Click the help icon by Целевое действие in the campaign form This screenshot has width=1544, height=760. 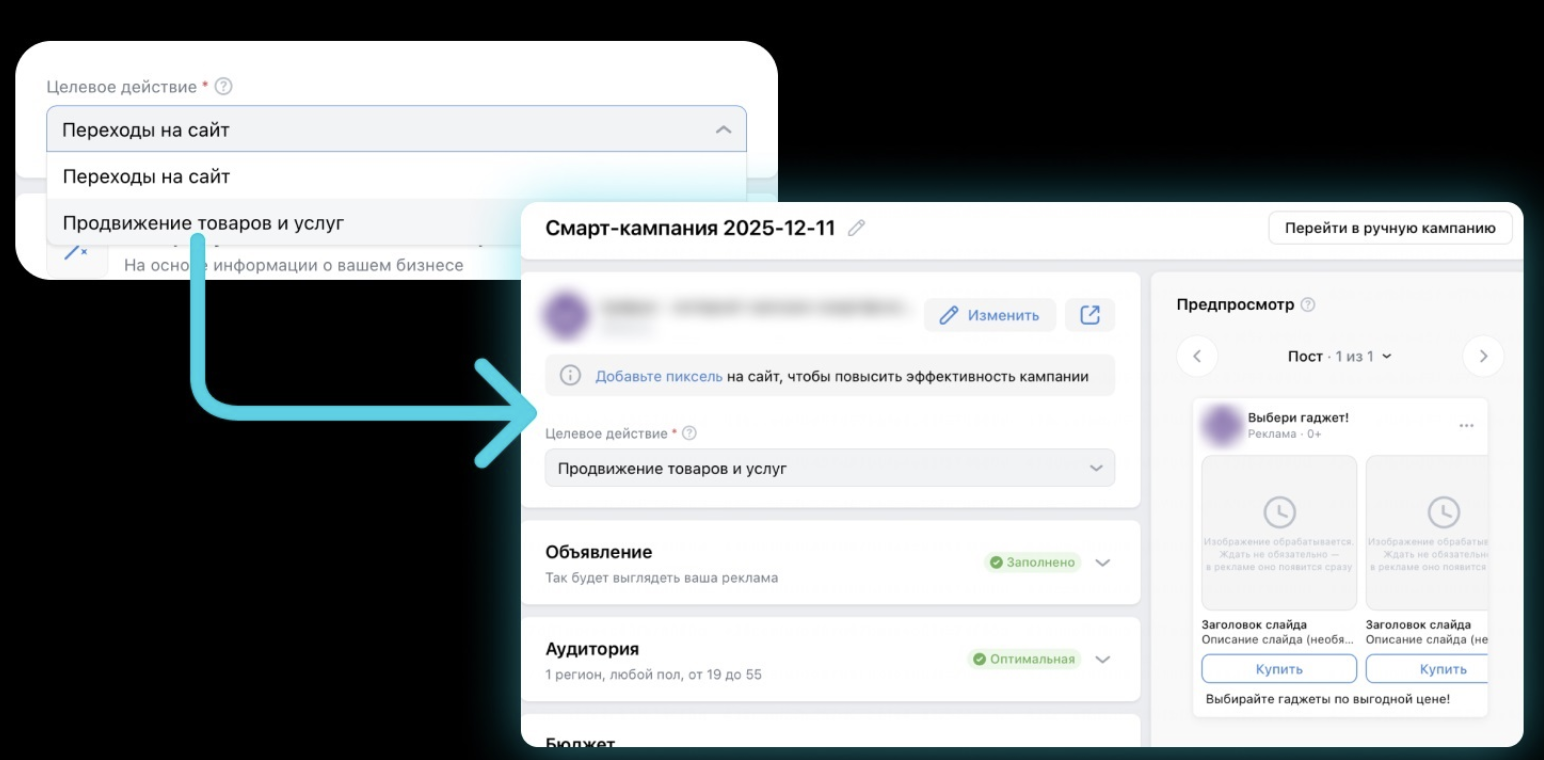tap(689, 433)
